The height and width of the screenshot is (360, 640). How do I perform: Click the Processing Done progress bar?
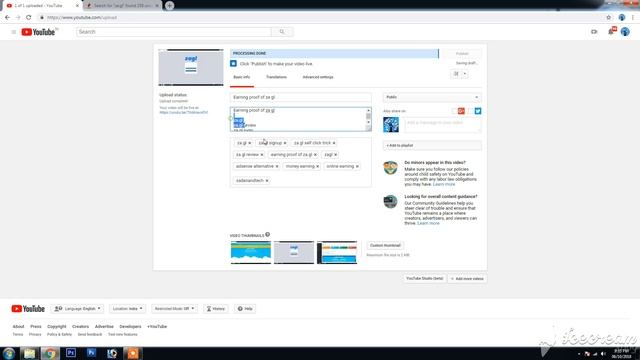pos(334,53)
